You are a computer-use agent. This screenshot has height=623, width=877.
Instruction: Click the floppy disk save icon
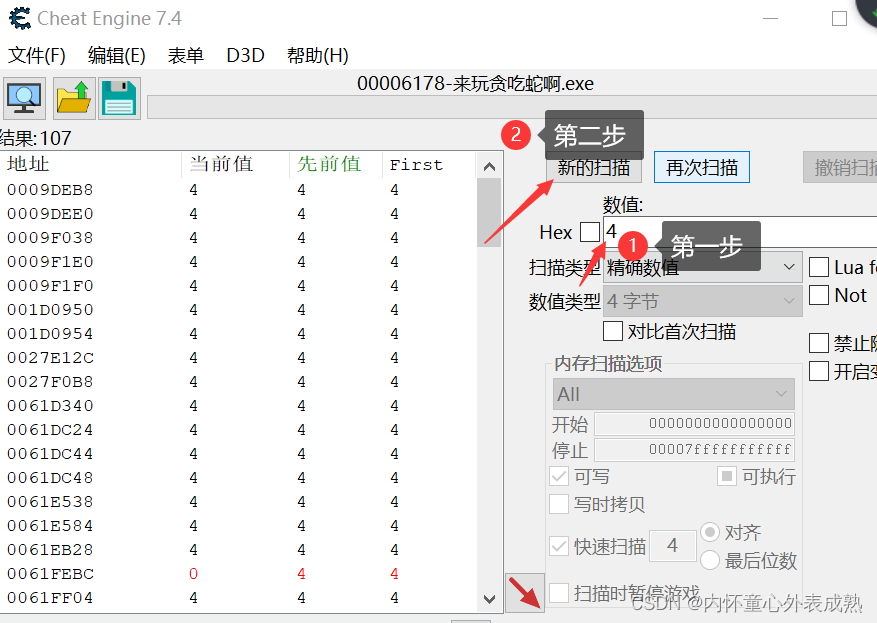click(x=119, y=98)
